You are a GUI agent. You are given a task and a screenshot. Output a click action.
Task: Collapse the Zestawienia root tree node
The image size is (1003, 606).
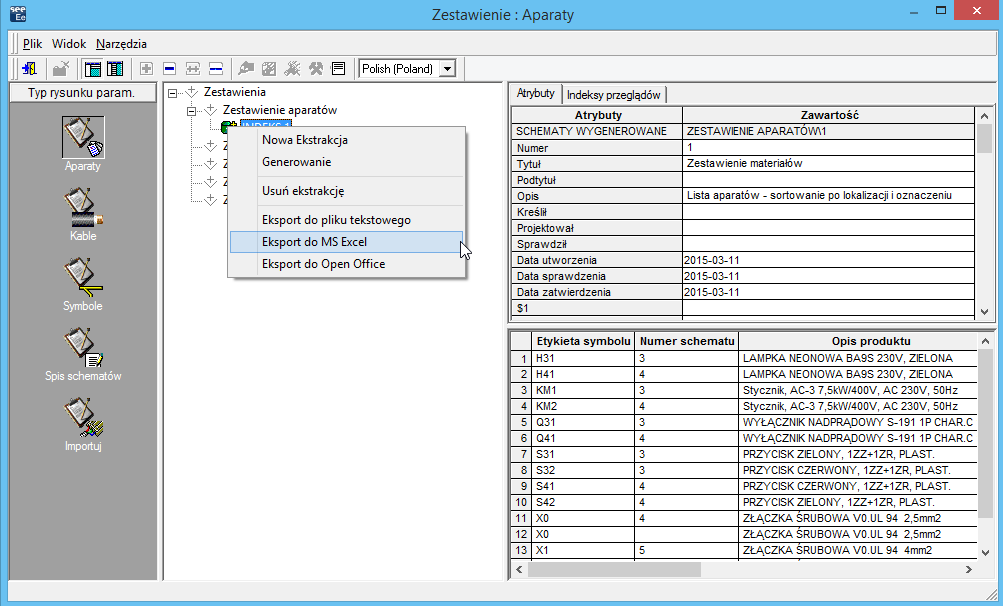tap(172, 93)
